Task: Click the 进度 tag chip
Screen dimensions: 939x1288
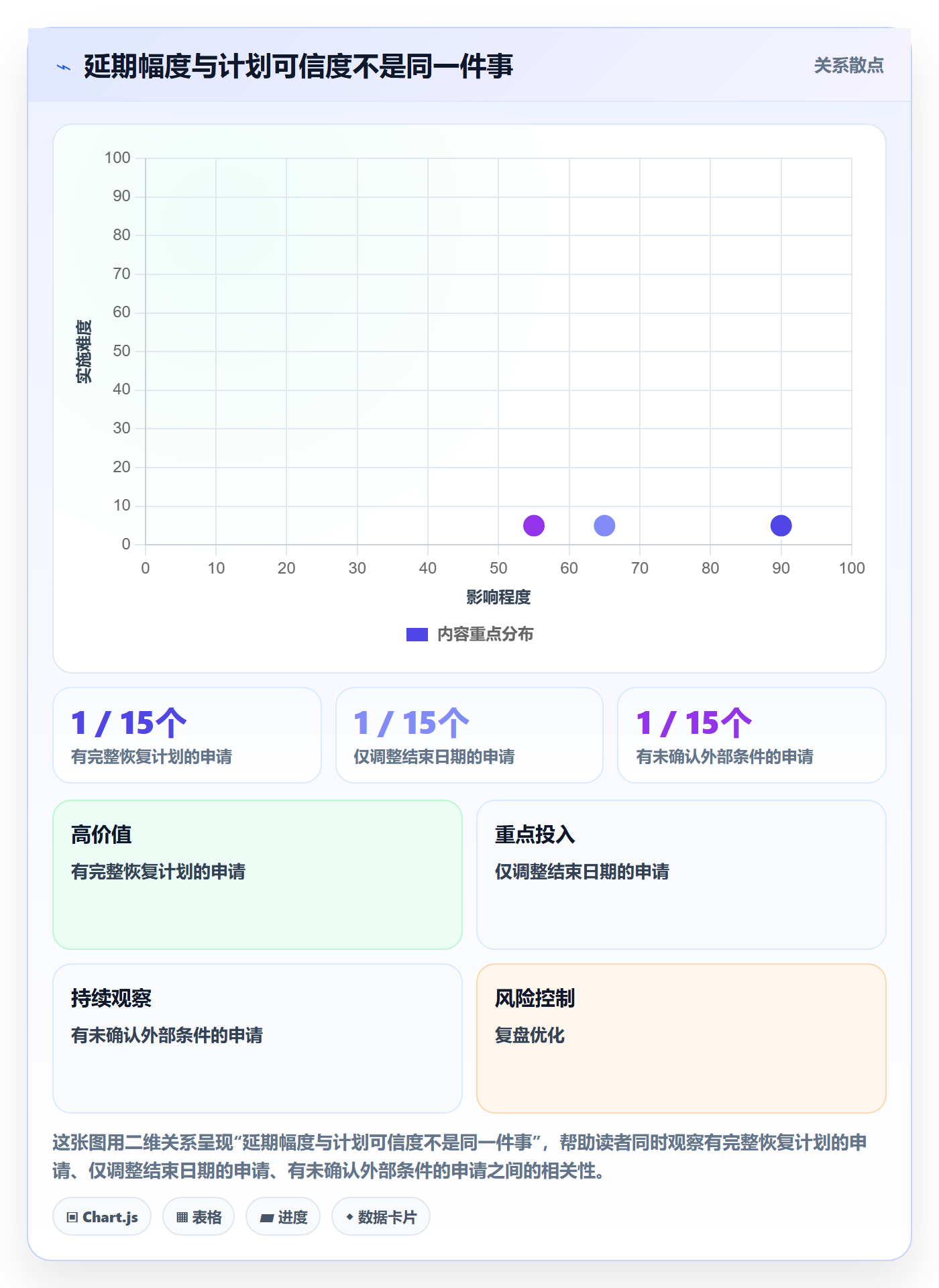Action: (x=283, y=1216)
